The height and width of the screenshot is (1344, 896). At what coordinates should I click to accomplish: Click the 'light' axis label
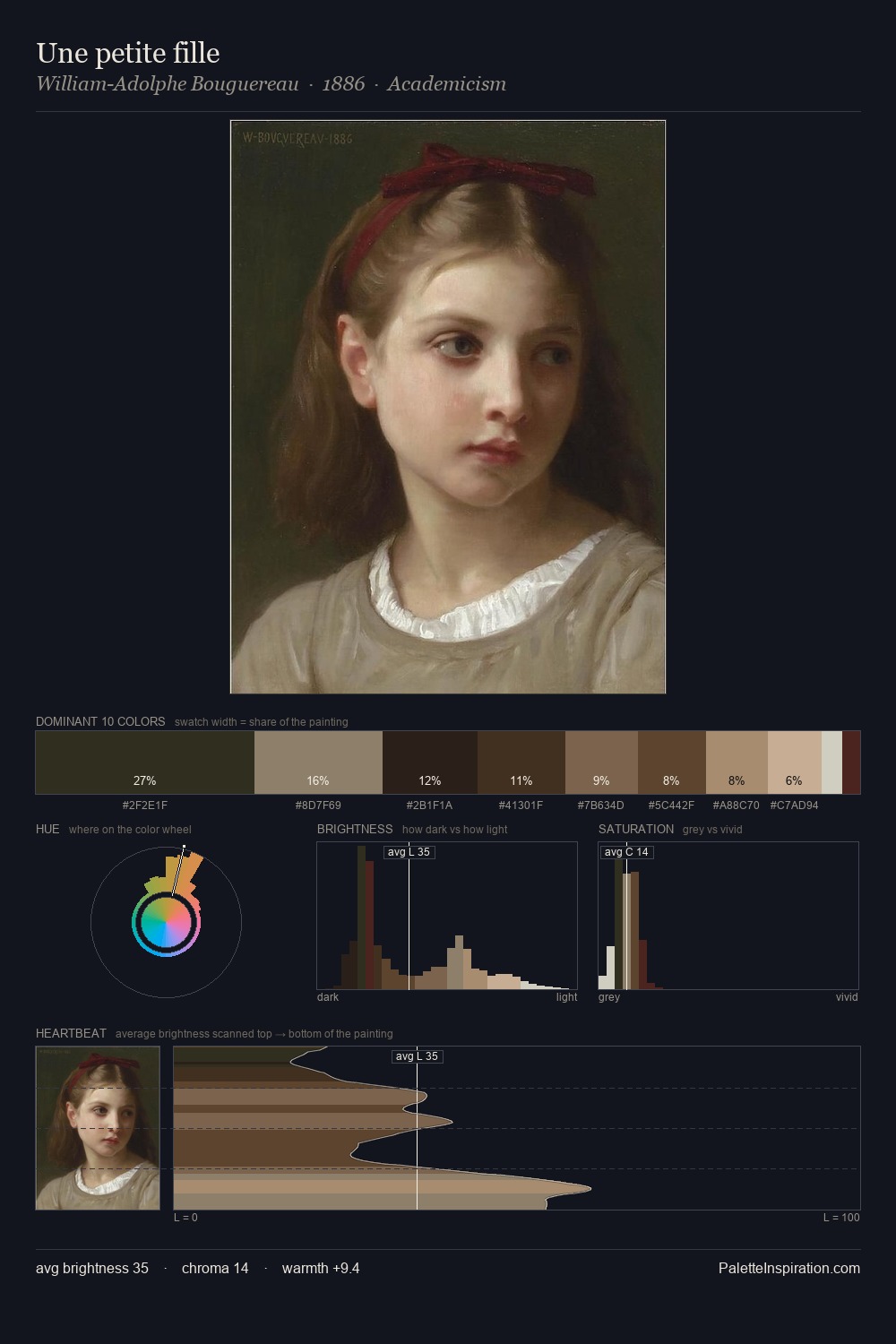click(566, 997)
